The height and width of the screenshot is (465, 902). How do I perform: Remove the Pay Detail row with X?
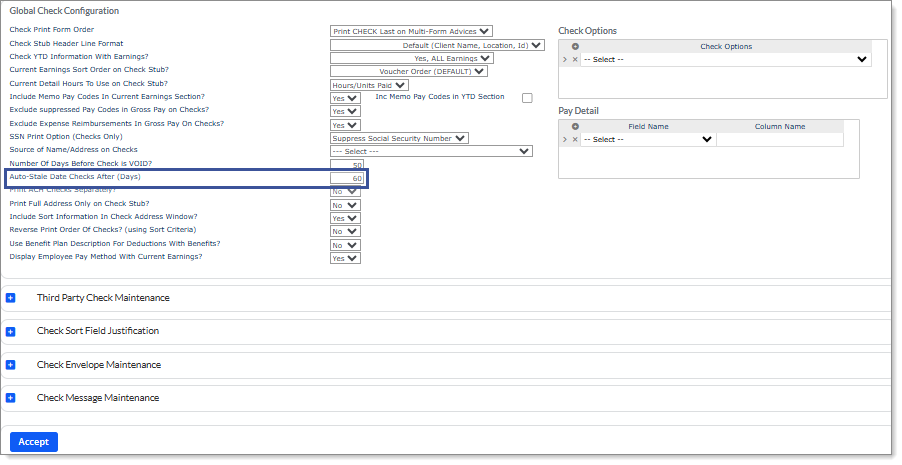pyautogui.click(x=575, y=140)
